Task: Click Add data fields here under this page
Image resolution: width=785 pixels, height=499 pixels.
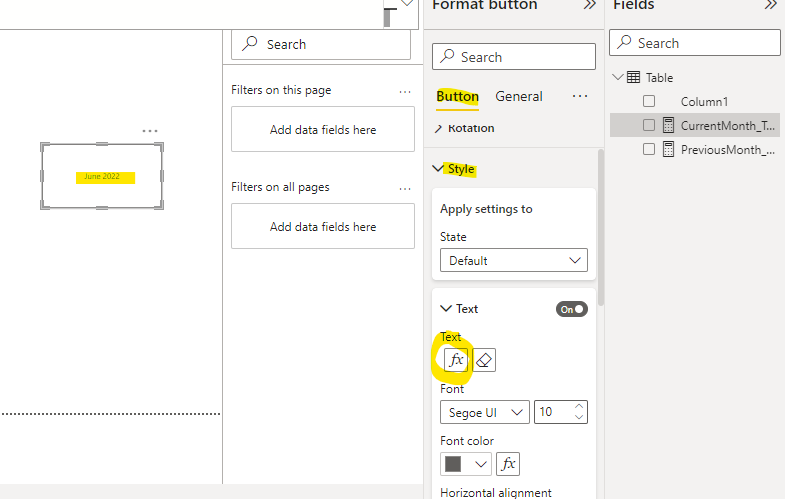Action: [323, 129]
